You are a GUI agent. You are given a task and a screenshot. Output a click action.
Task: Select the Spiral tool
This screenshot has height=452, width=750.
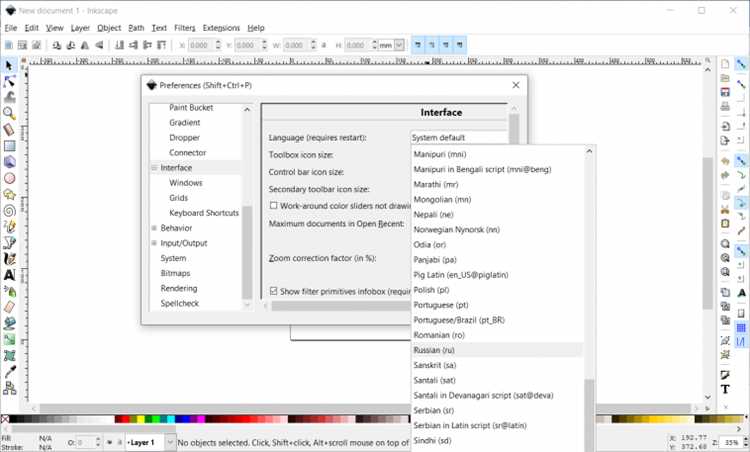pyautogui.click(x=9, y=210)
